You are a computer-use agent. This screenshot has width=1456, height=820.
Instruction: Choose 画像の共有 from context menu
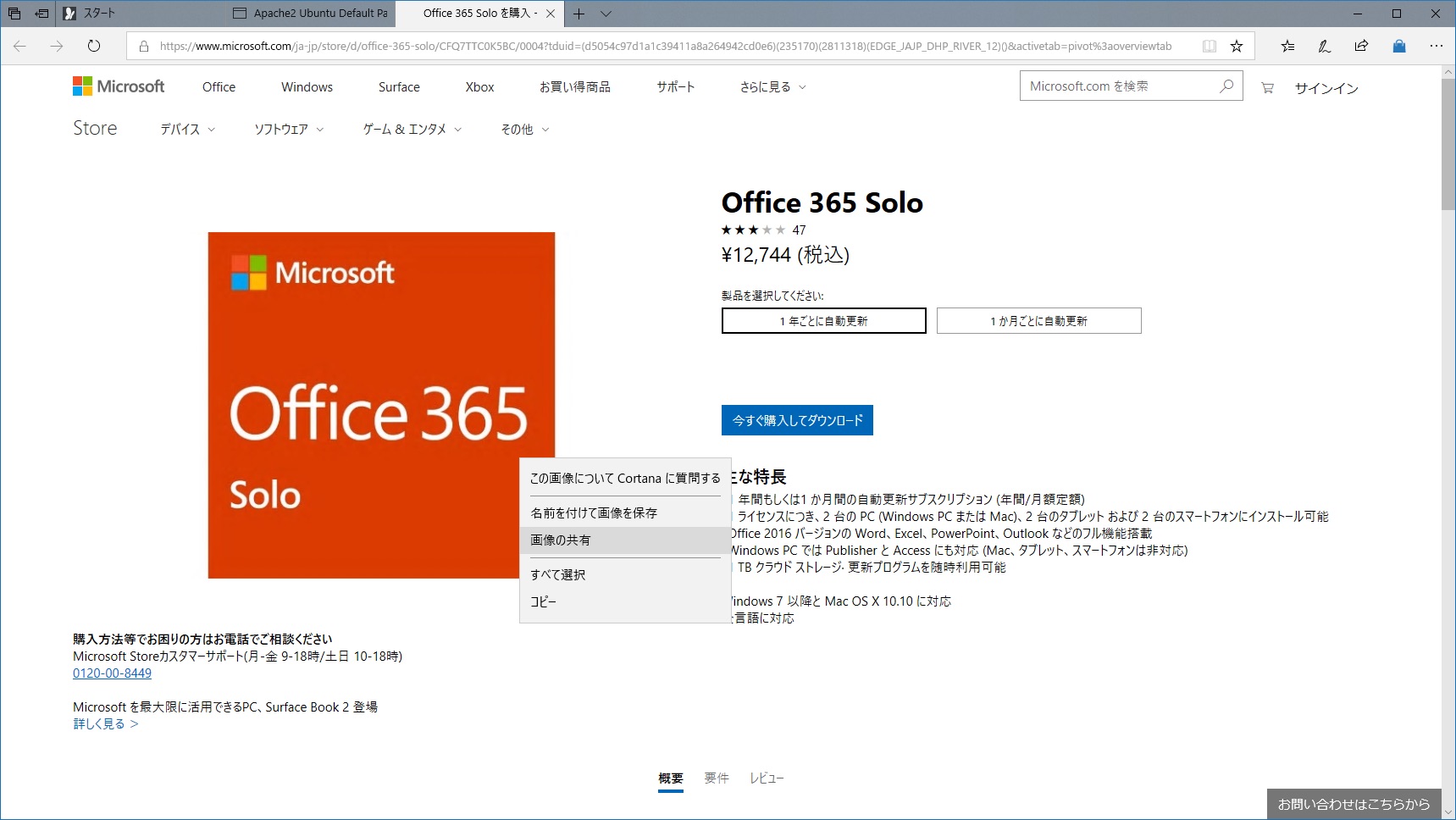point(625,540)
